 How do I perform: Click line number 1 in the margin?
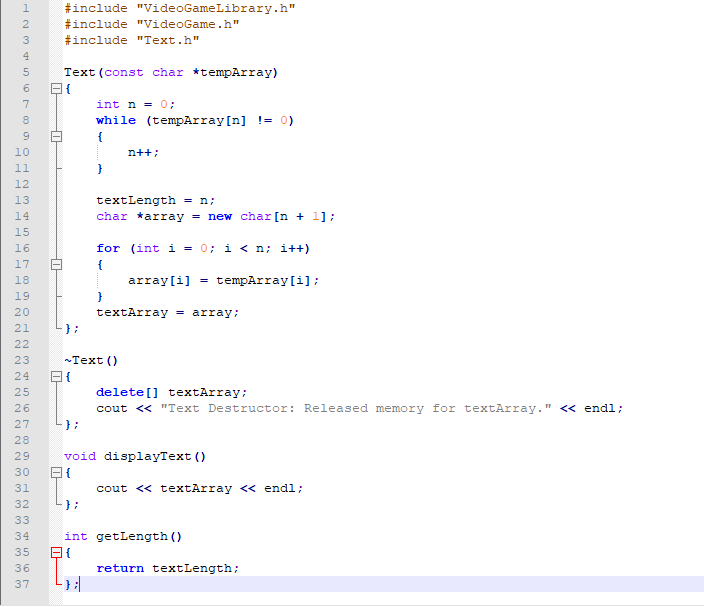(x=26, y=9)
